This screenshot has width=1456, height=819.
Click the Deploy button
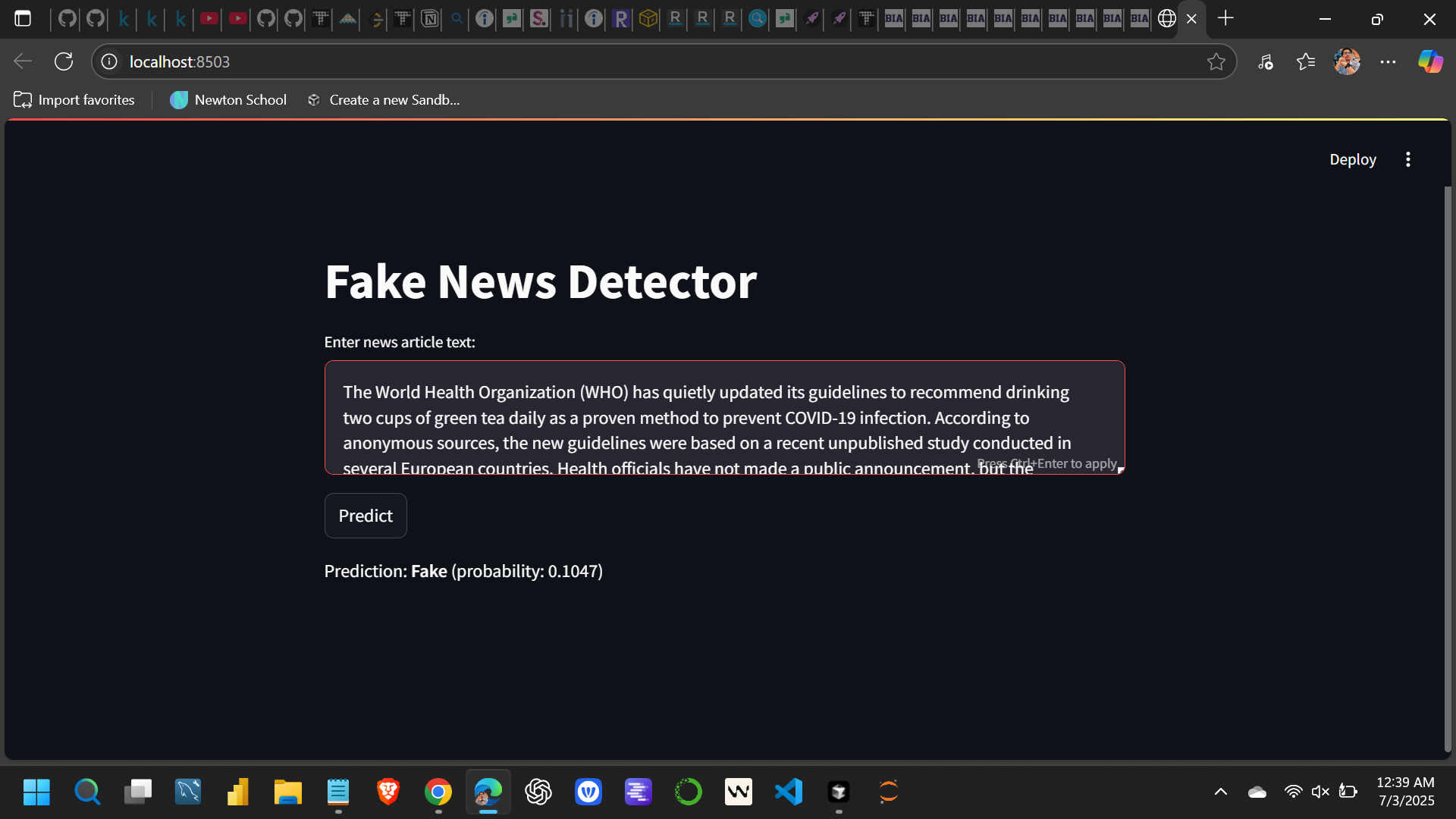coord(1353,159)
